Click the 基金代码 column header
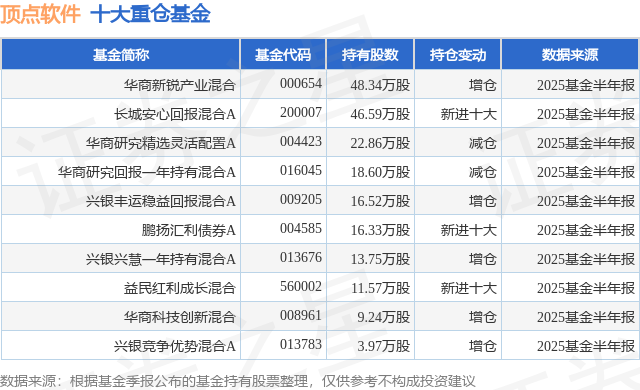Image resolution: width=640 pixels, height=390 pixels. click(x=283, y=55)
